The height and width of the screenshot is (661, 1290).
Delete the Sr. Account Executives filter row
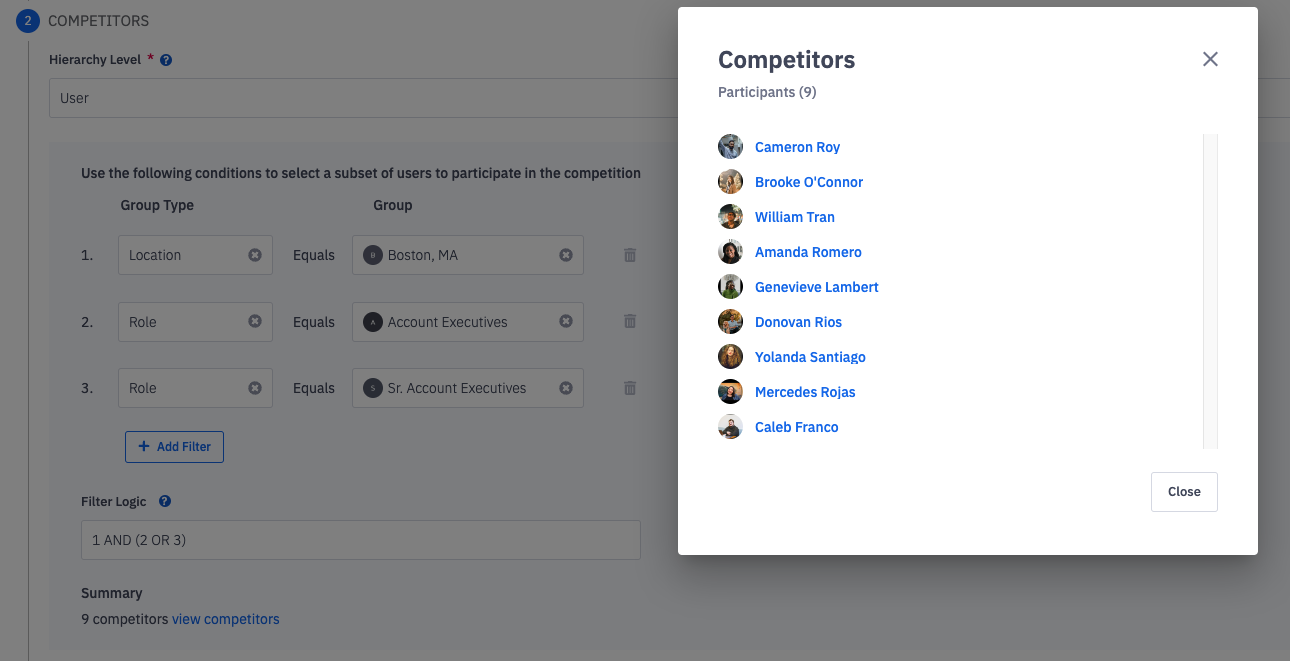click(630, 388)
